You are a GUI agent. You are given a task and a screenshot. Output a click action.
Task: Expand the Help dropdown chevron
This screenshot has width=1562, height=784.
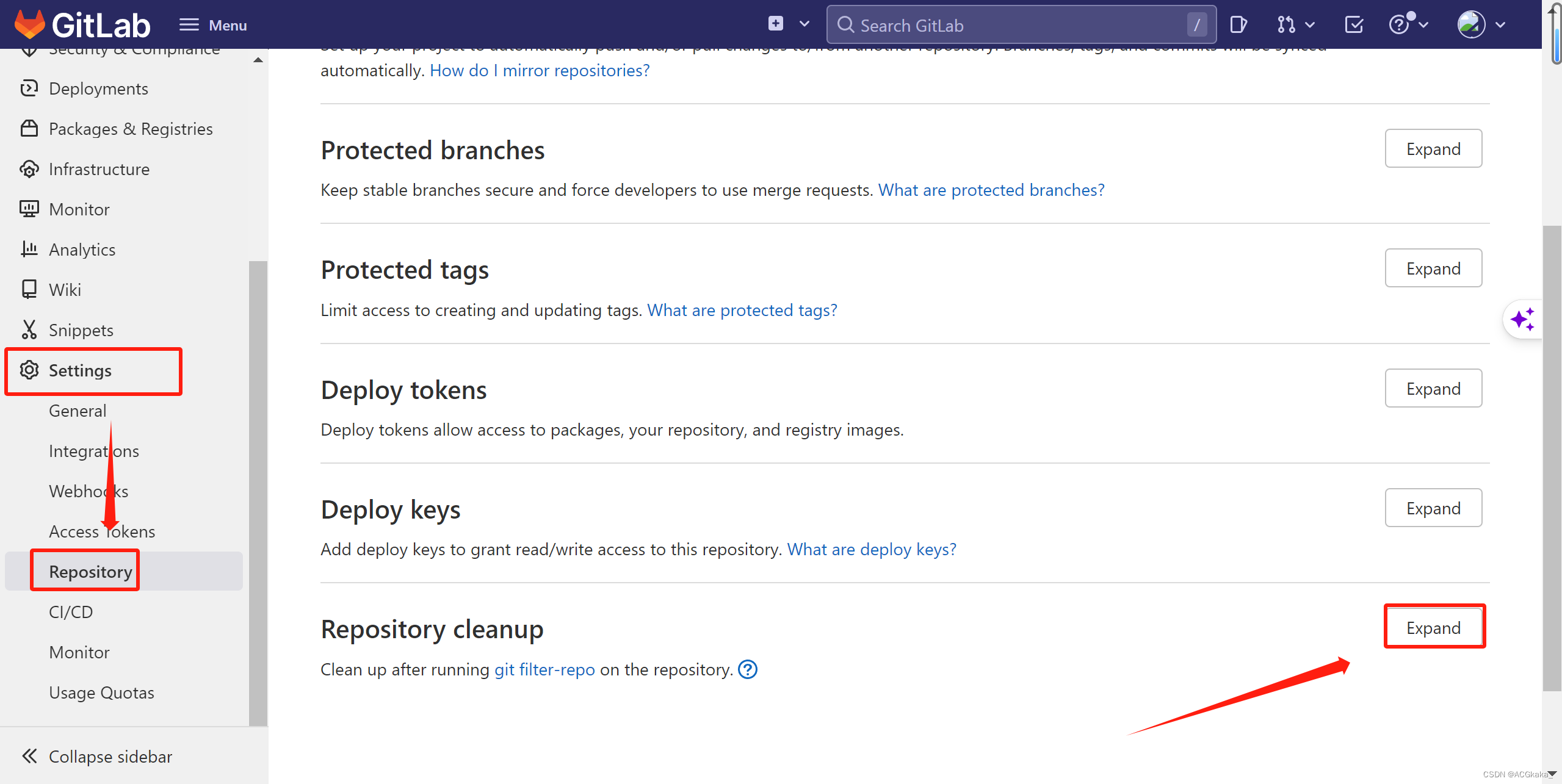pos(1423,25)
